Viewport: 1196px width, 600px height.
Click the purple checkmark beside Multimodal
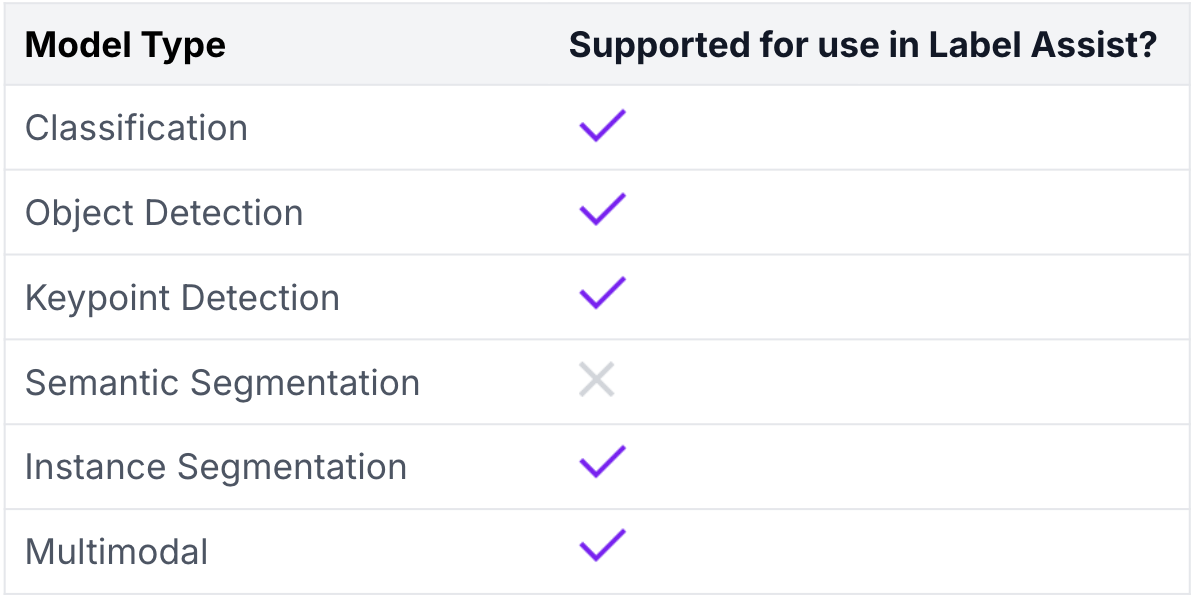pos(602,547)
